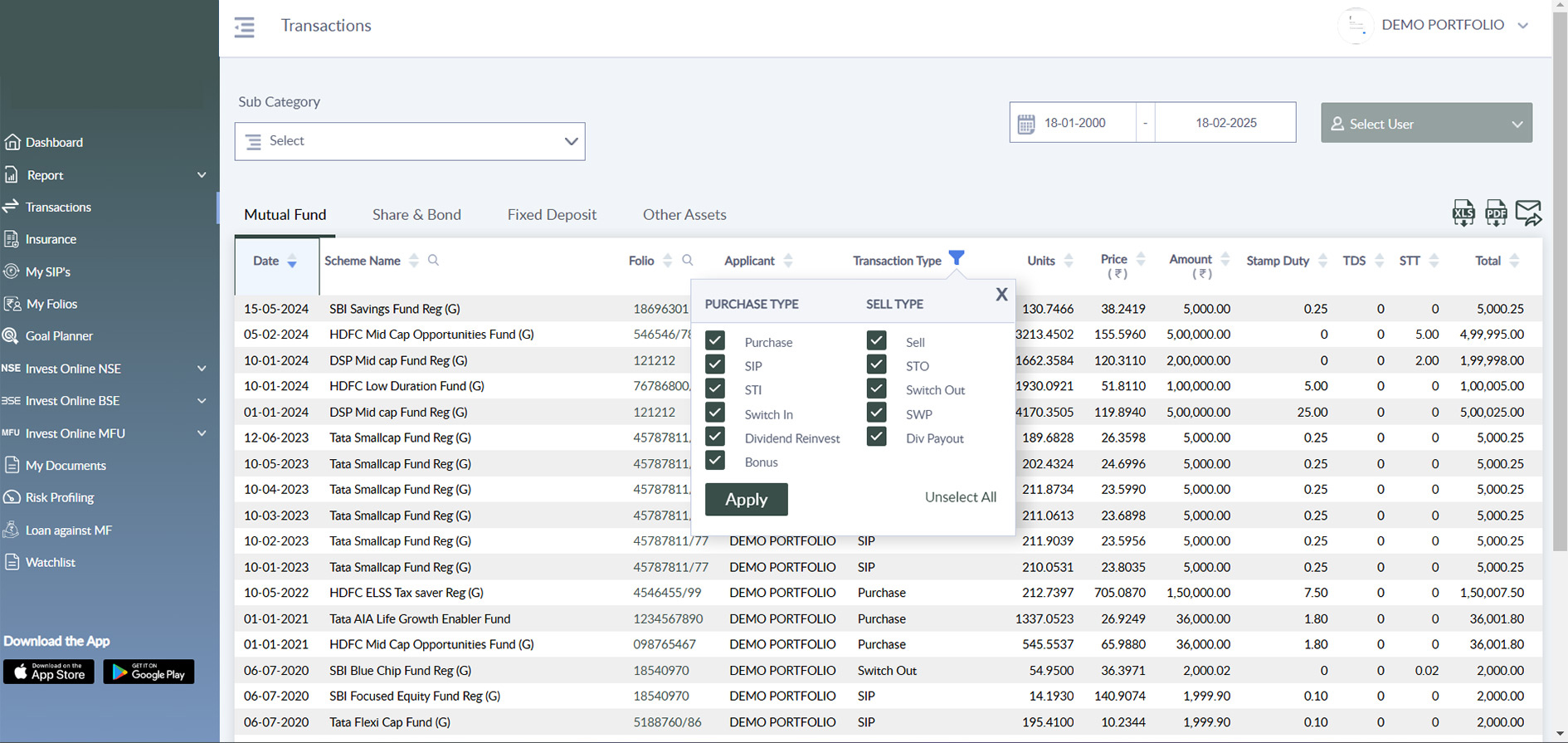Click the HDFC ELSS Tax saver Reg (G) row
Image resolution: width=1568 pixels, height=743 pixels.
tap(889, 593)
